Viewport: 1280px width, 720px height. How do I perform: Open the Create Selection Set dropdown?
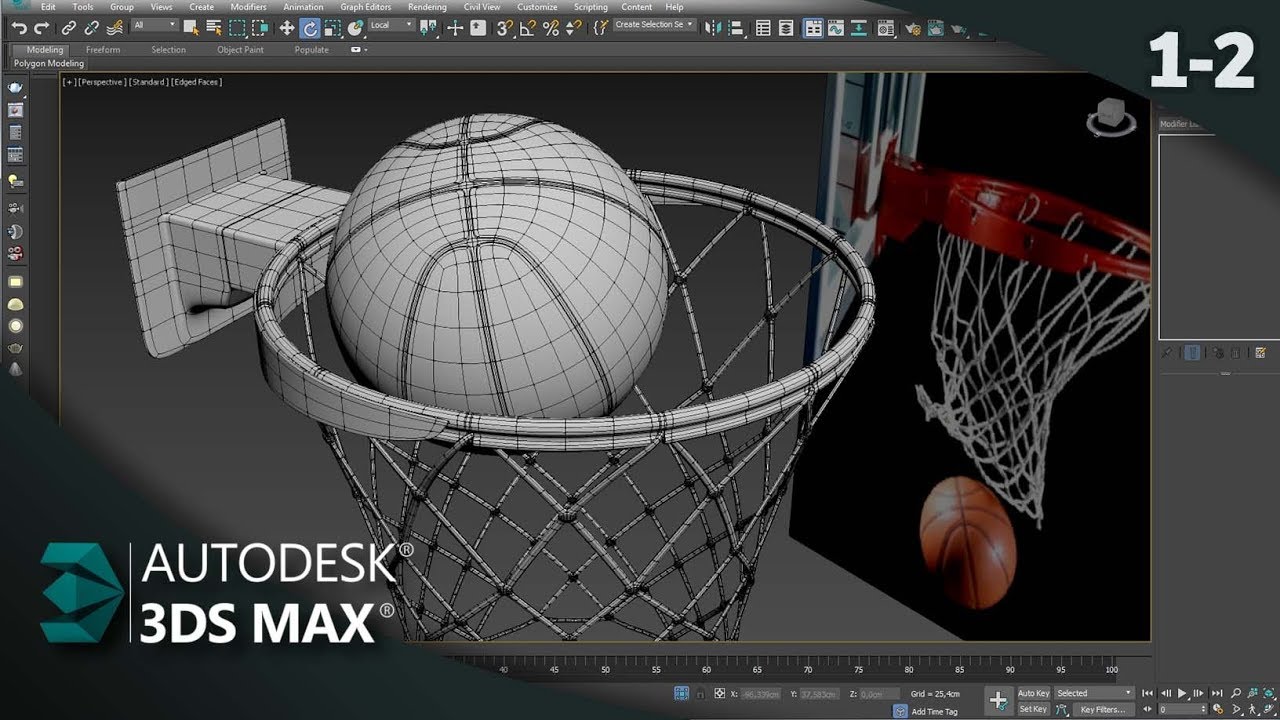tap(654, 24)
